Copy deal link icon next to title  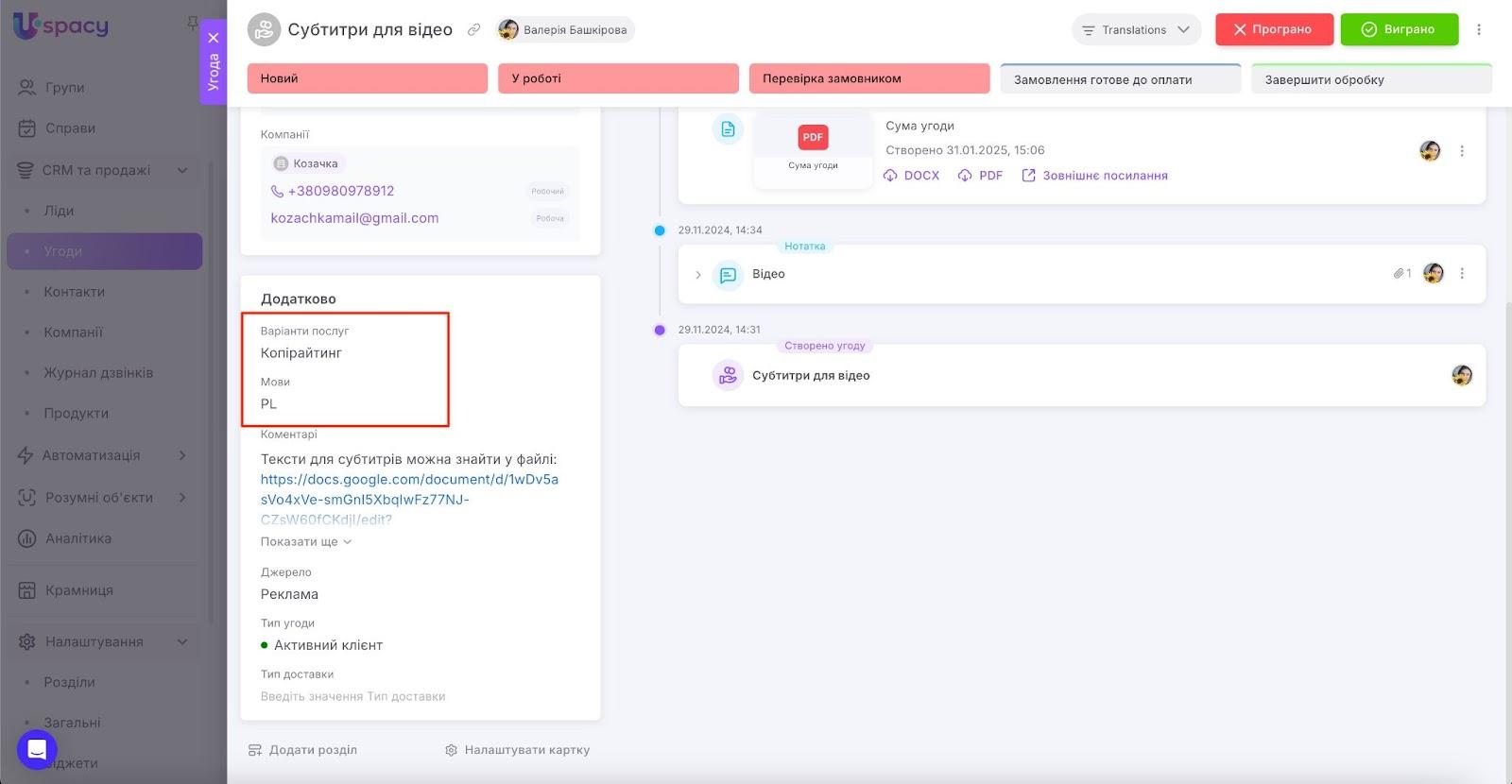(x=473, y=30)
